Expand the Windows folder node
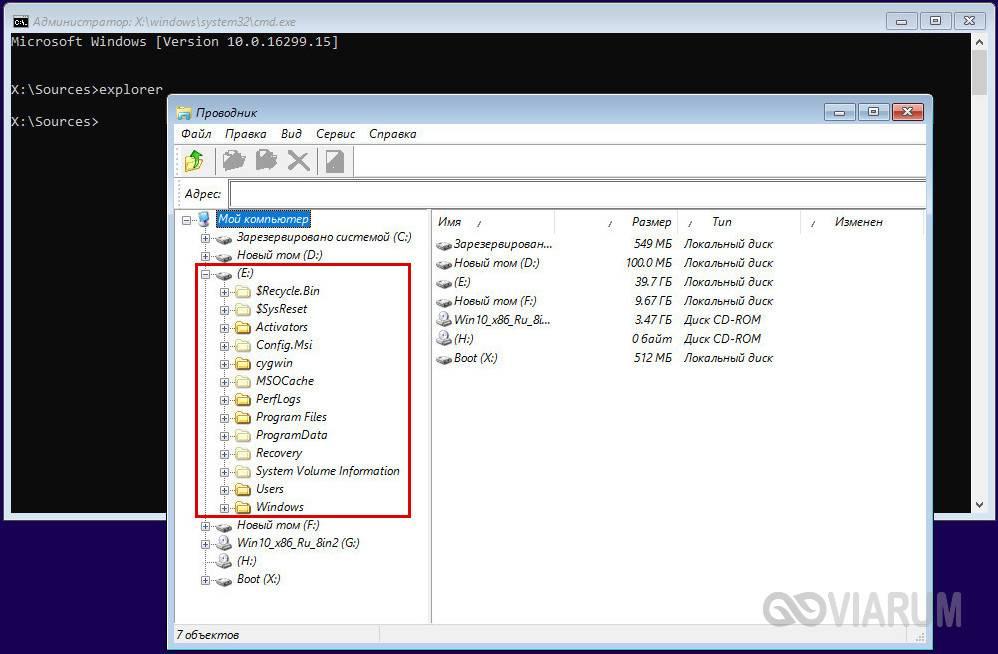 224,508
